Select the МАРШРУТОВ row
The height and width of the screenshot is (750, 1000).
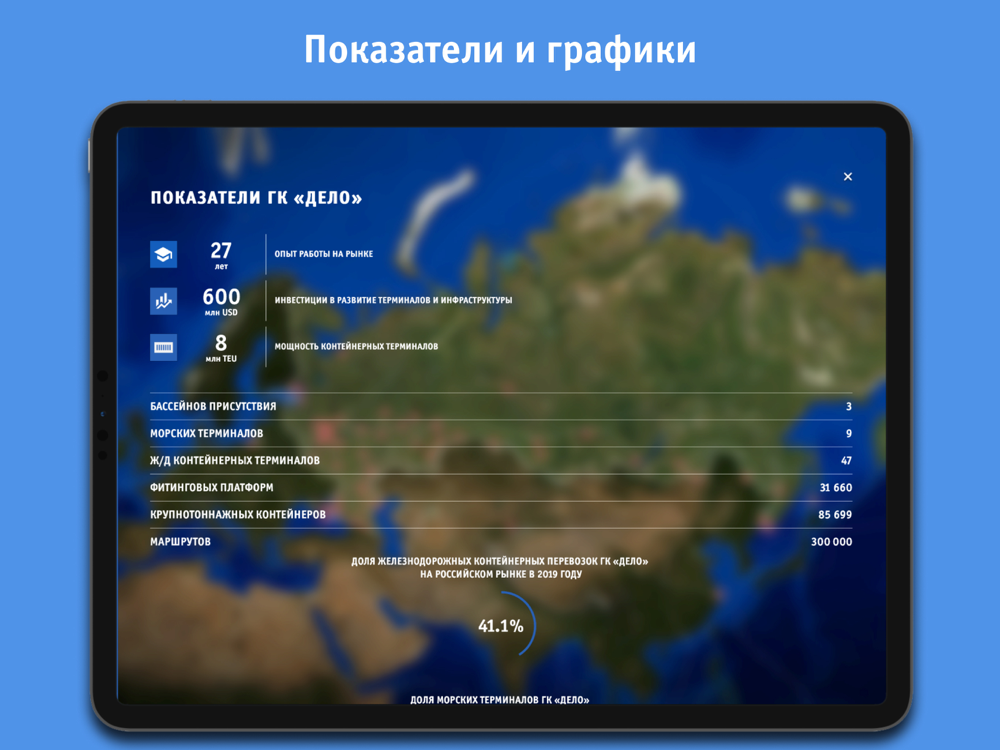pyautogui.click(x=501, y=541)
